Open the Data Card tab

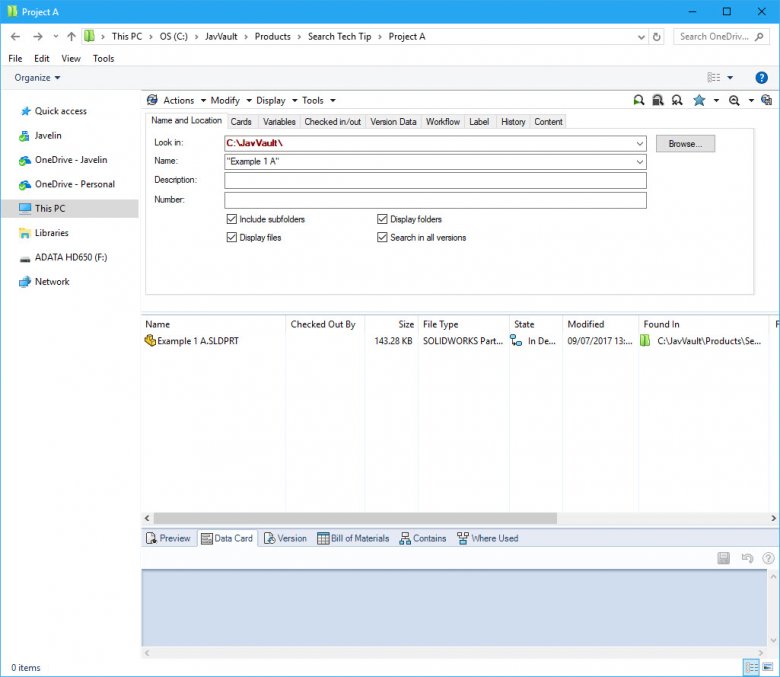[x=227, y=538]
